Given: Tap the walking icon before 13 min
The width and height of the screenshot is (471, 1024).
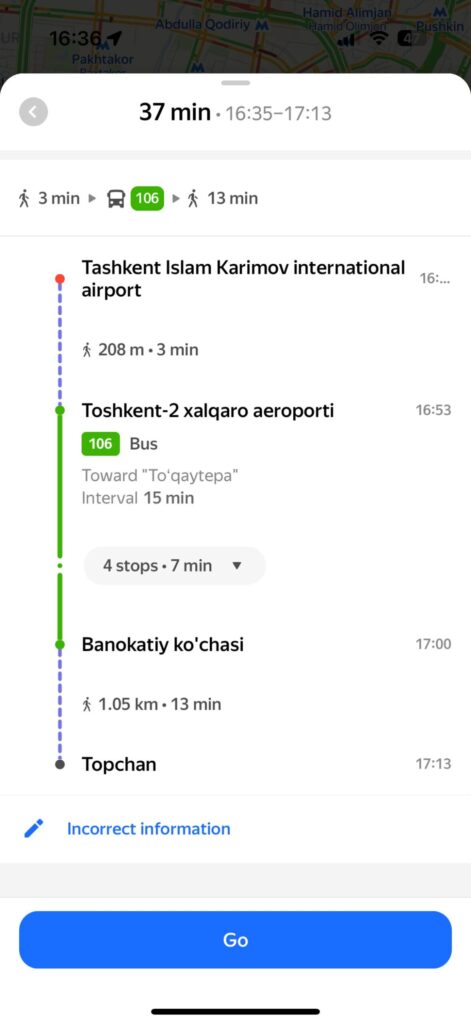Looking at the screenshot, I should point(193,198).
